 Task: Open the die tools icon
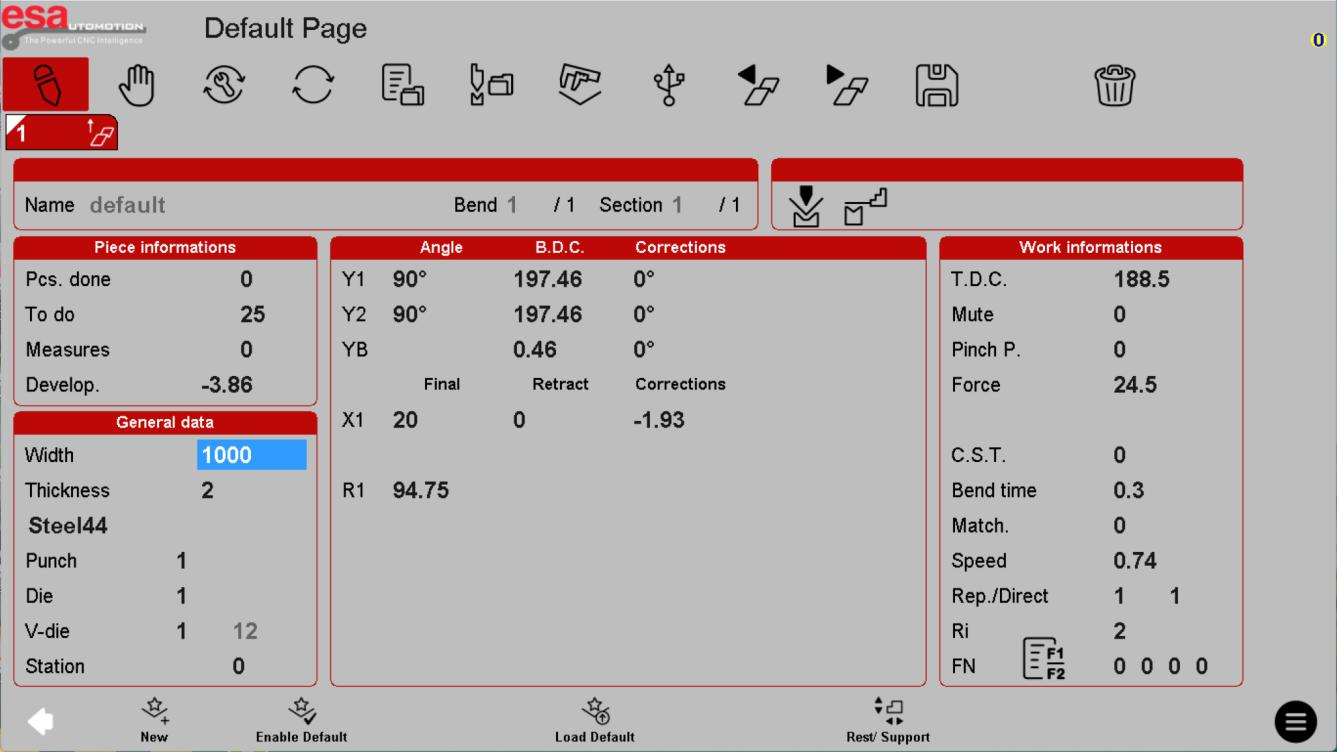(x=580, y=85)
